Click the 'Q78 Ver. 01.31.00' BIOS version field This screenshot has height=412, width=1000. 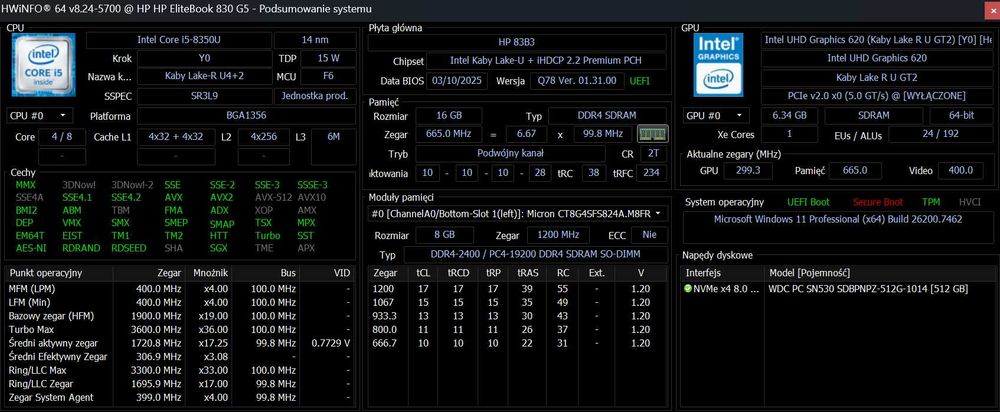[x=577, y=81]
